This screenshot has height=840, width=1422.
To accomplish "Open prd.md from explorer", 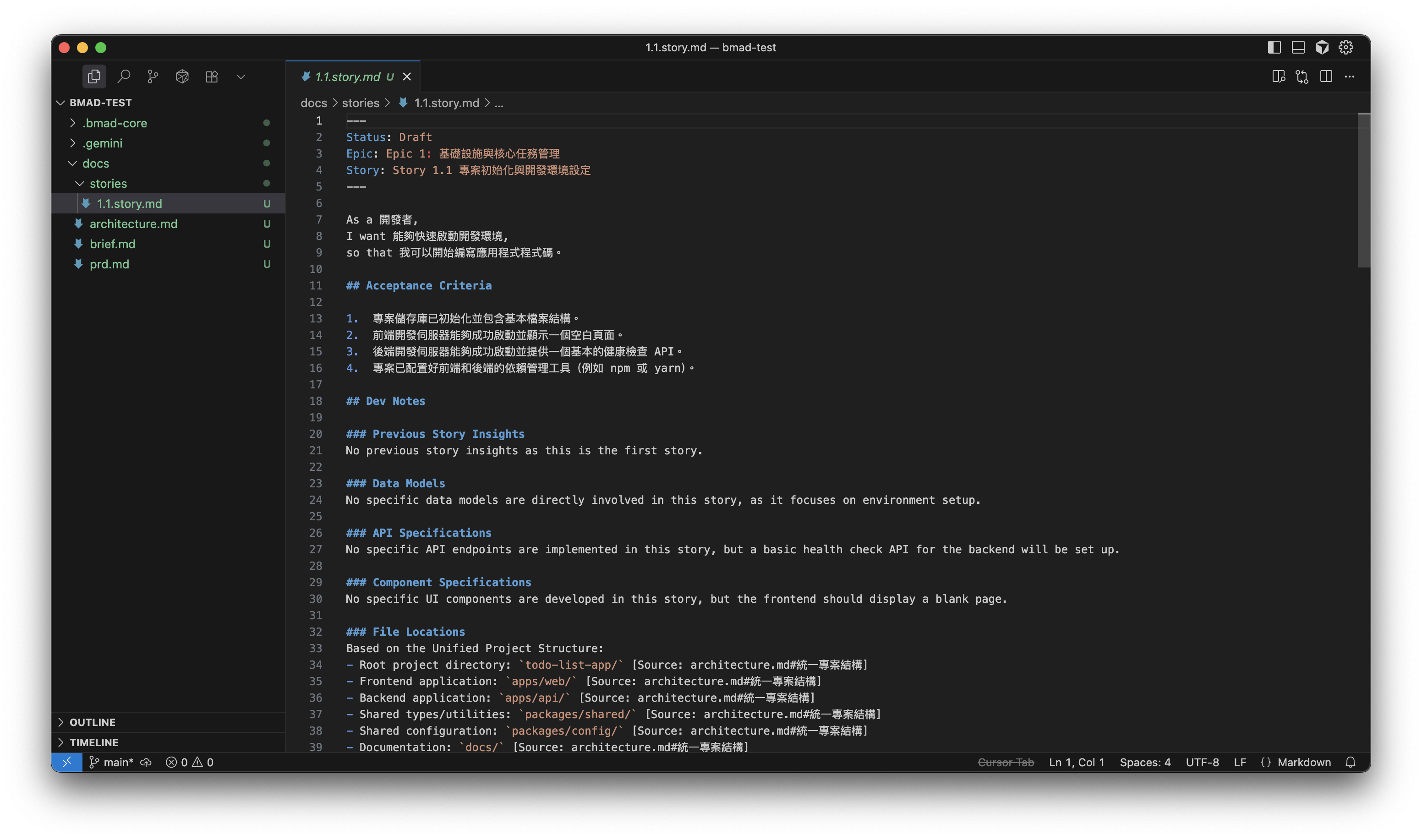I will click(x=169, y=264).
